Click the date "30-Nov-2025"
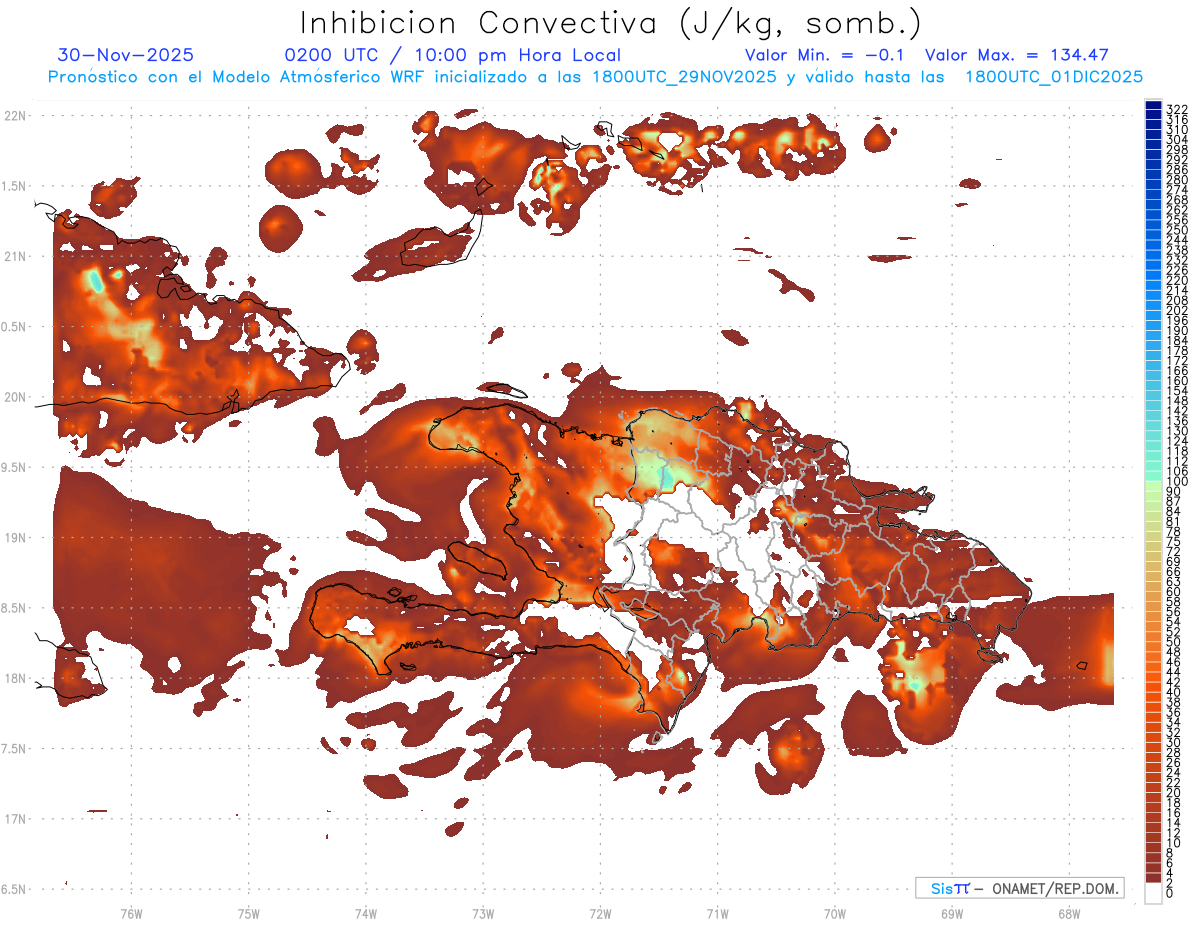Screen dimensions: 1200x927 (x=126, y=55)
